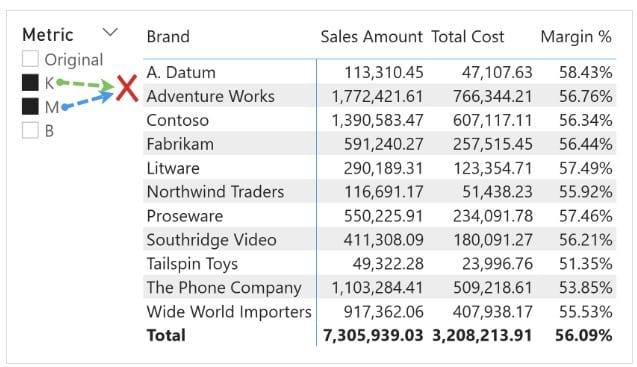Image resolution: width=637 pixels, height=367 pixels.
Task: Uncheck the K metric checkbox
Action: pyautogui.click(x=30, y=83)
